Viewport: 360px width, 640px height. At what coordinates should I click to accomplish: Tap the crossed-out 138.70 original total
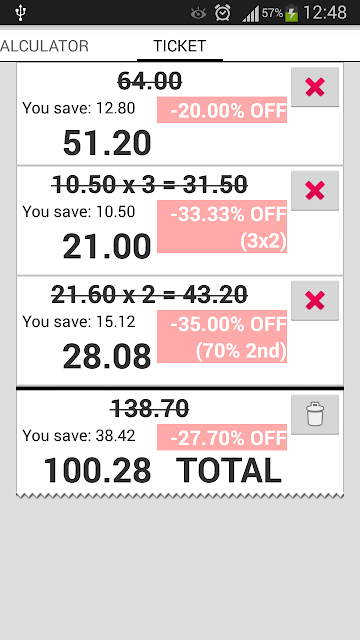coord(149,408)
